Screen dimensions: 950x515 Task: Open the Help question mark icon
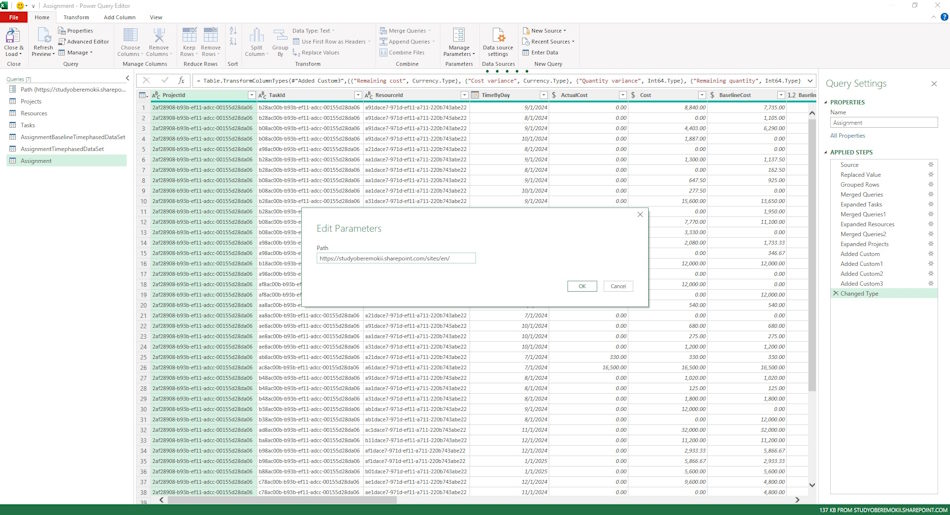[x=944, y=18]
